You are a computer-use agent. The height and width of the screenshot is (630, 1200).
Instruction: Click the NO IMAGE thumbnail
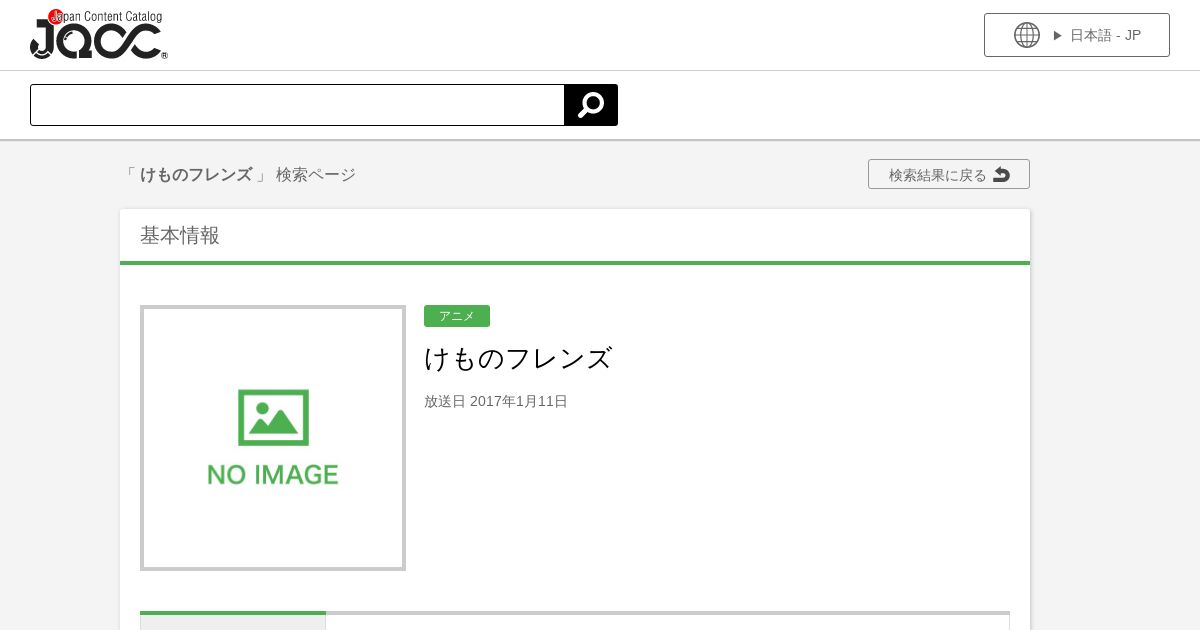[x=273, y=438]
